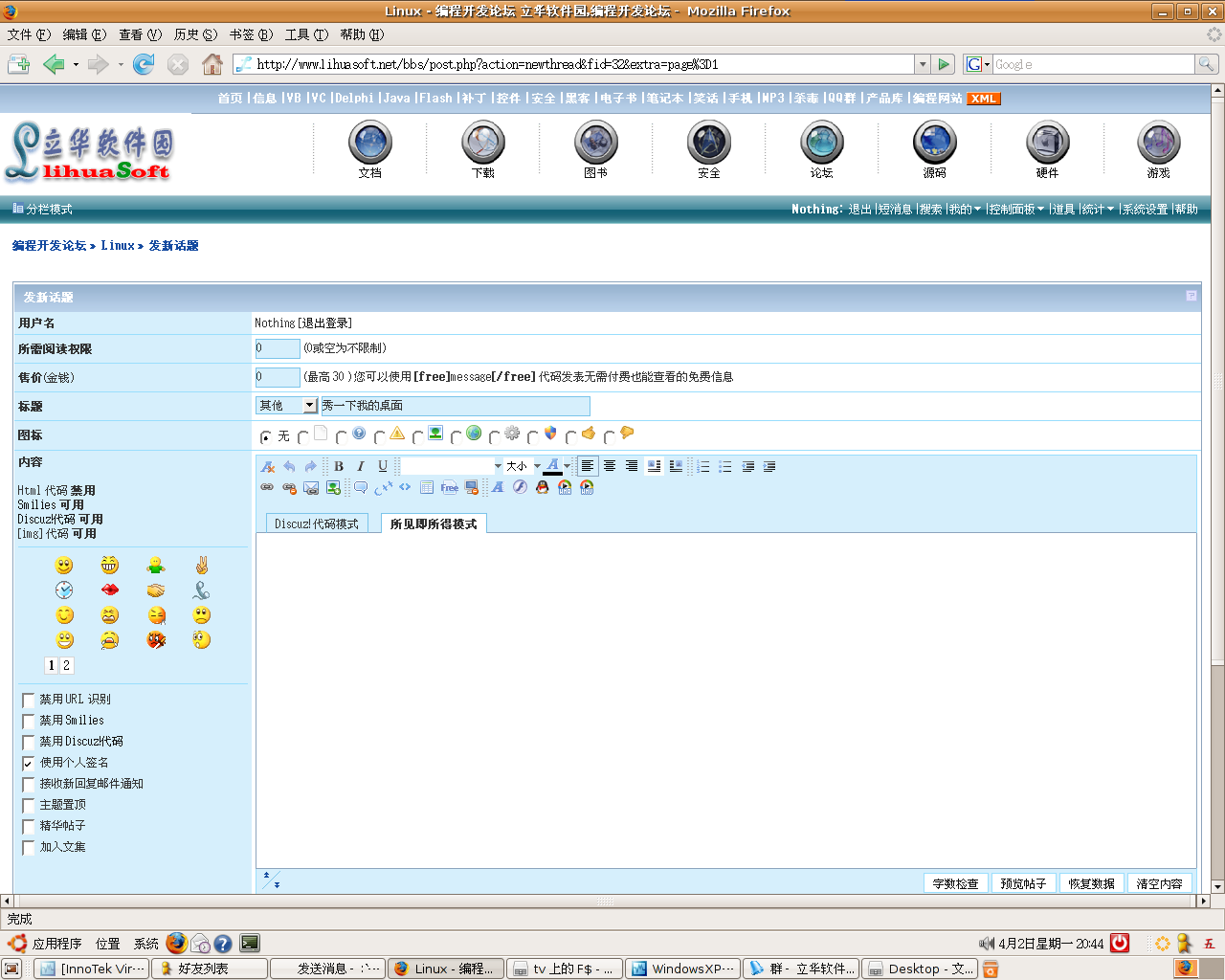1225x980 pixels.
Task: Center align text in editor
Action: [x=610, y=466]
